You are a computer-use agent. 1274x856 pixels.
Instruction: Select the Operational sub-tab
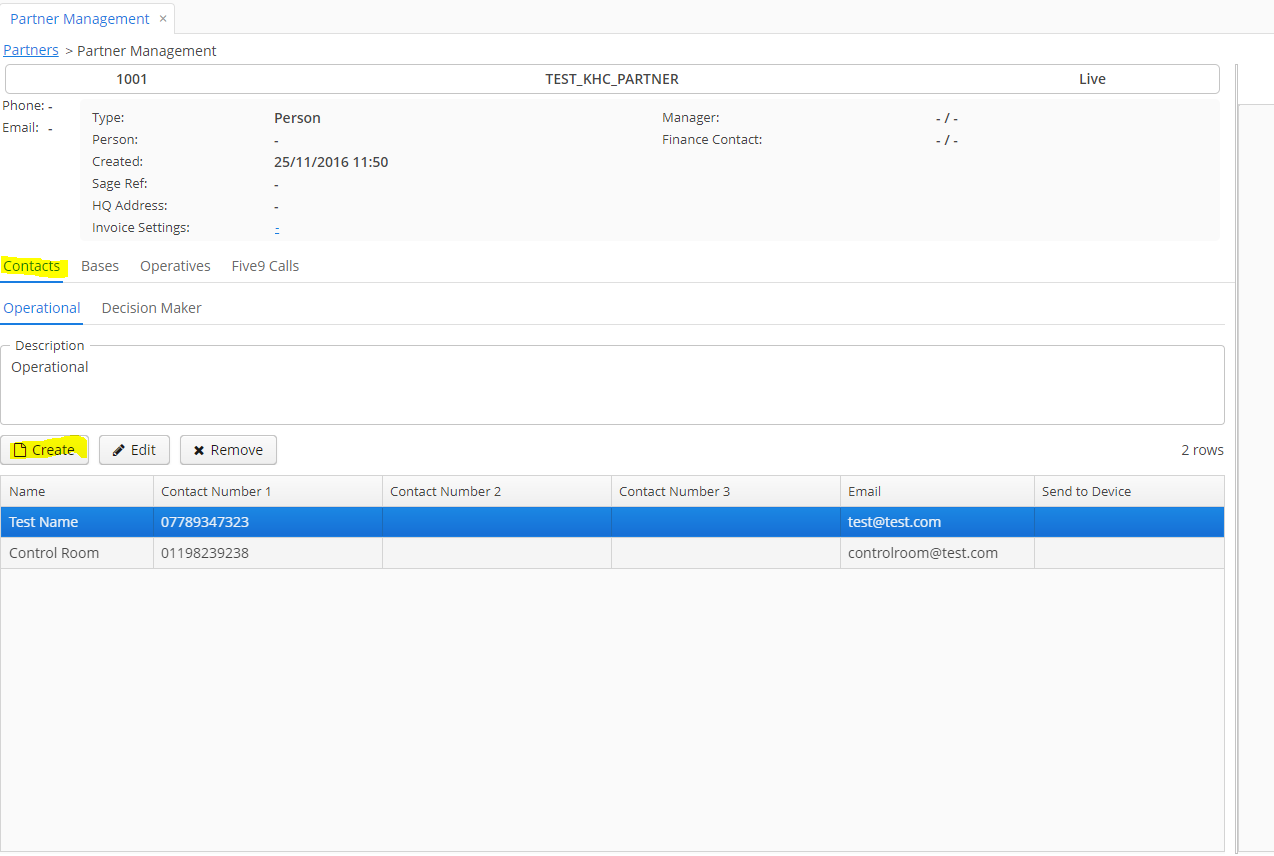click(42, 308)
